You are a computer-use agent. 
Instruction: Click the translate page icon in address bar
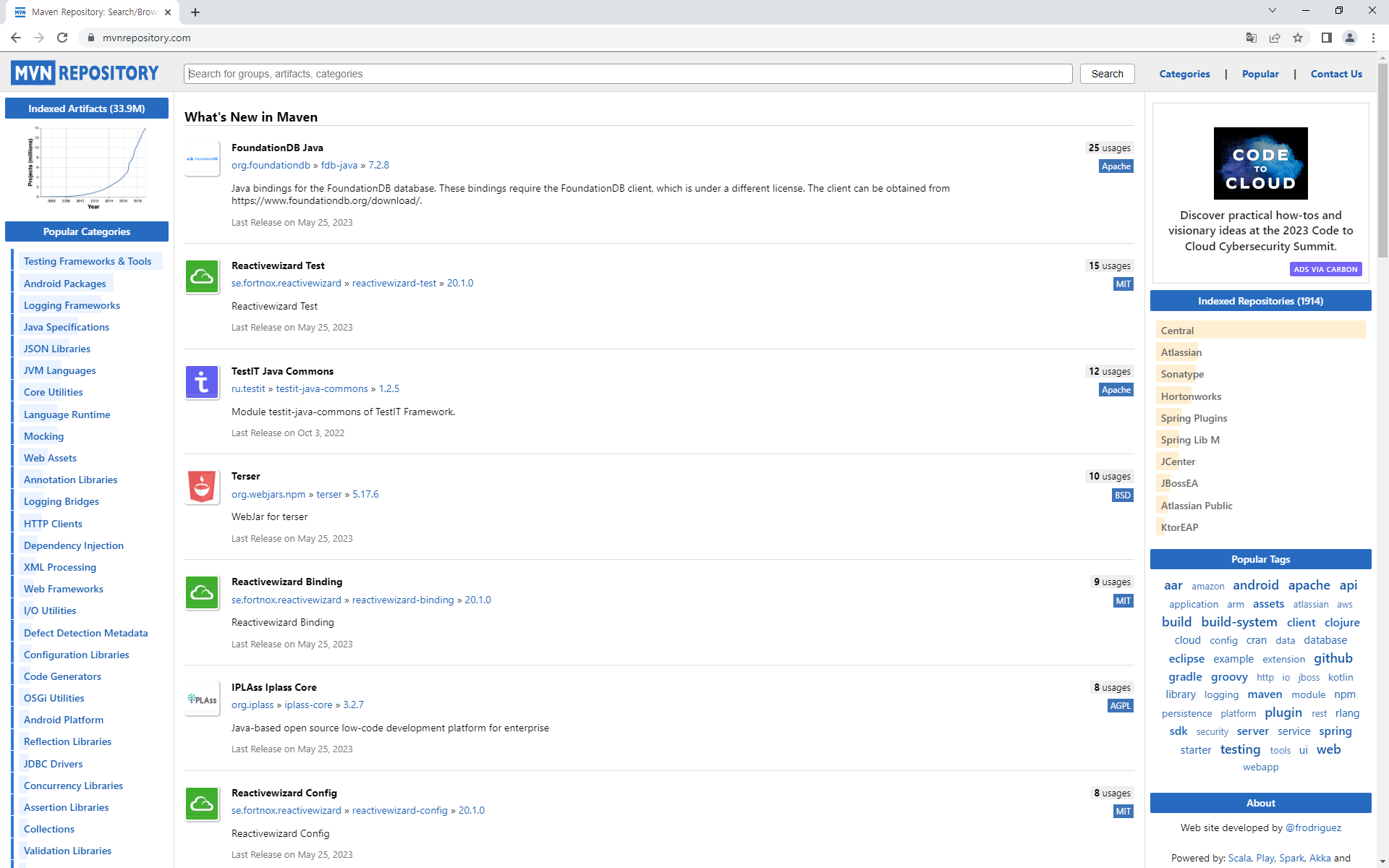[x=1251, y=38]
